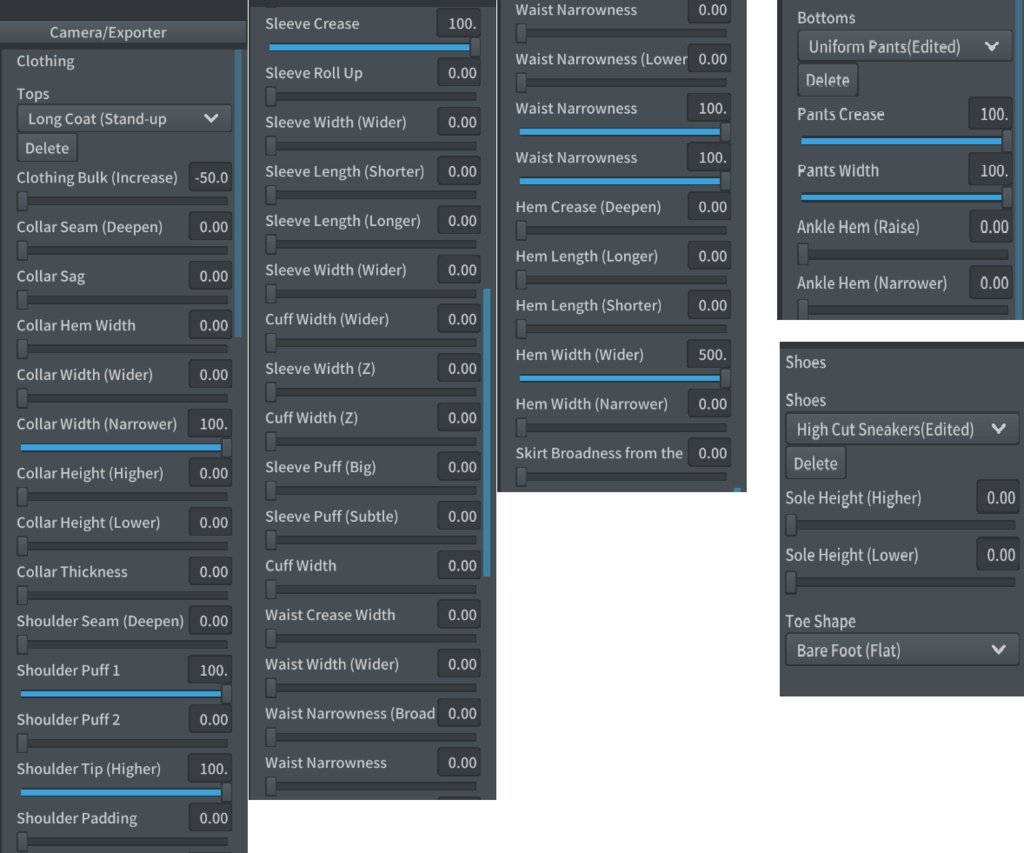Open the Toe Shape dropdown showing Bare Foot (Flat)
Screen dimensions: 1024x853
click(901, 650)
